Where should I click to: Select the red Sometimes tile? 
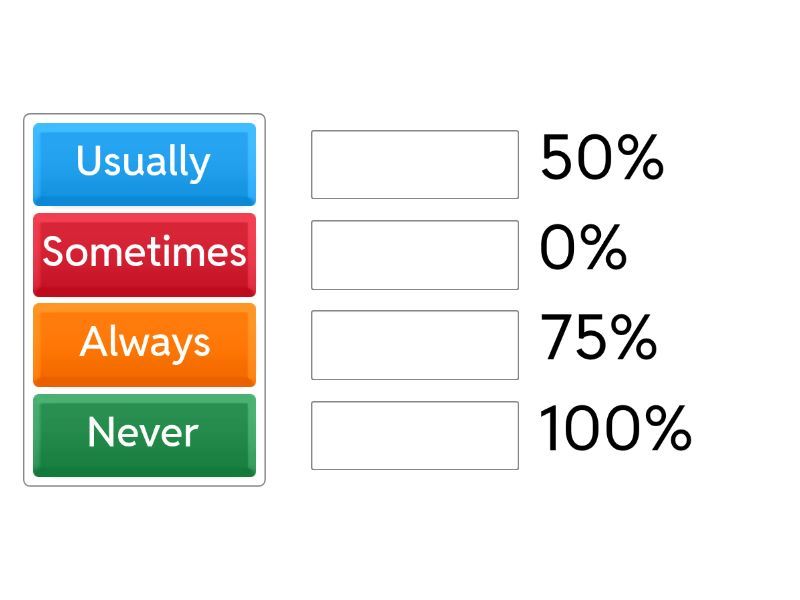click(x=144, y=254)
